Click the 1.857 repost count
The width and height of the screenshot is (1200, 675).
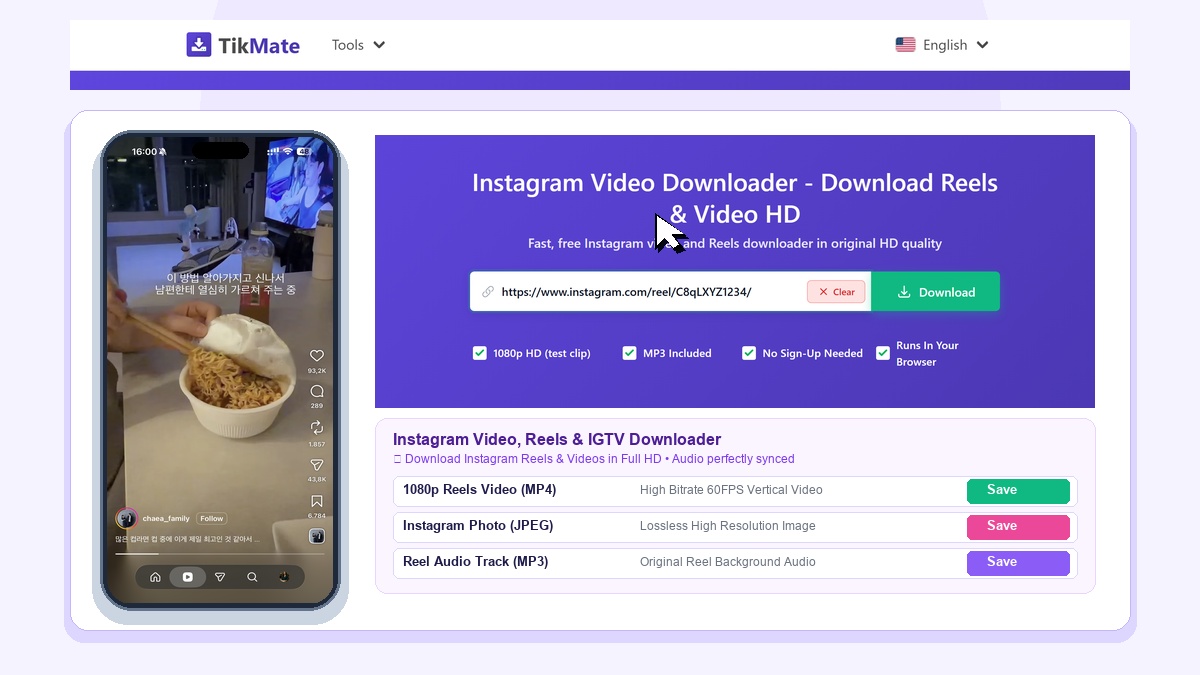click(317, 444)
